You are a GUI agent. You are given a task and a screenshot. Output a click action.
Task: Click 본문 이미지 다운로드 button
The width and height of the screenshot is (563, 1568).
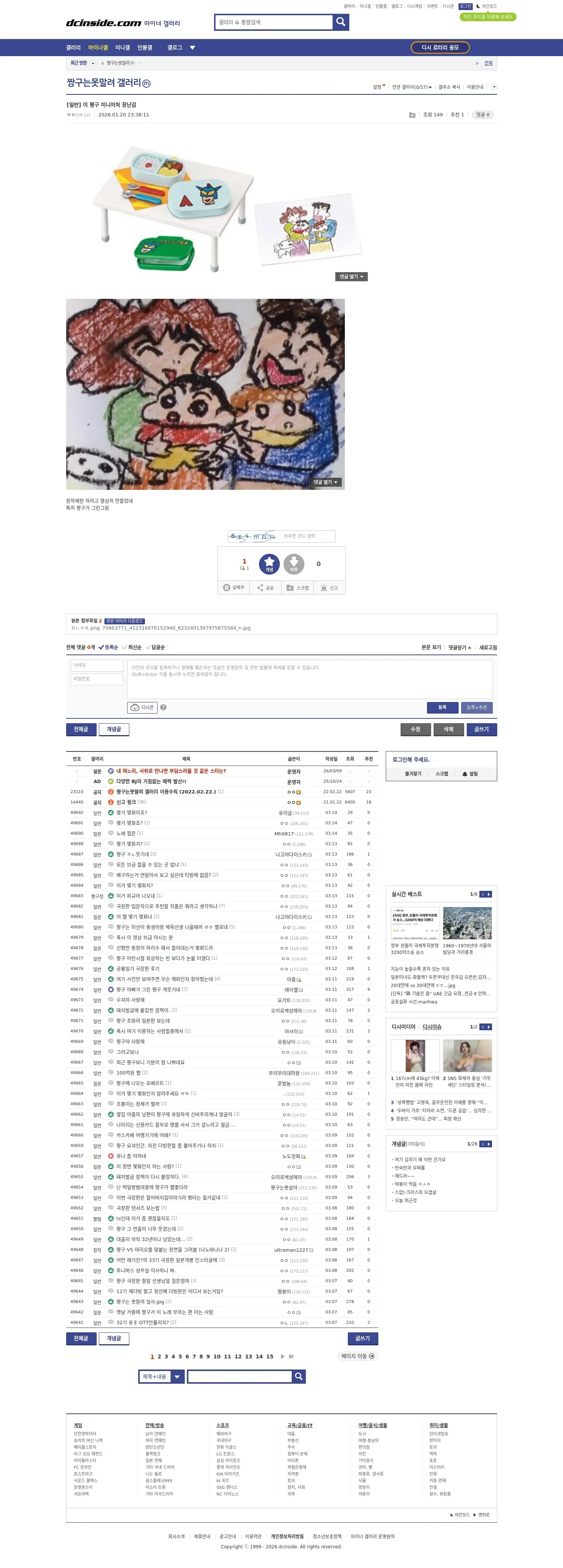coord(125,621)
